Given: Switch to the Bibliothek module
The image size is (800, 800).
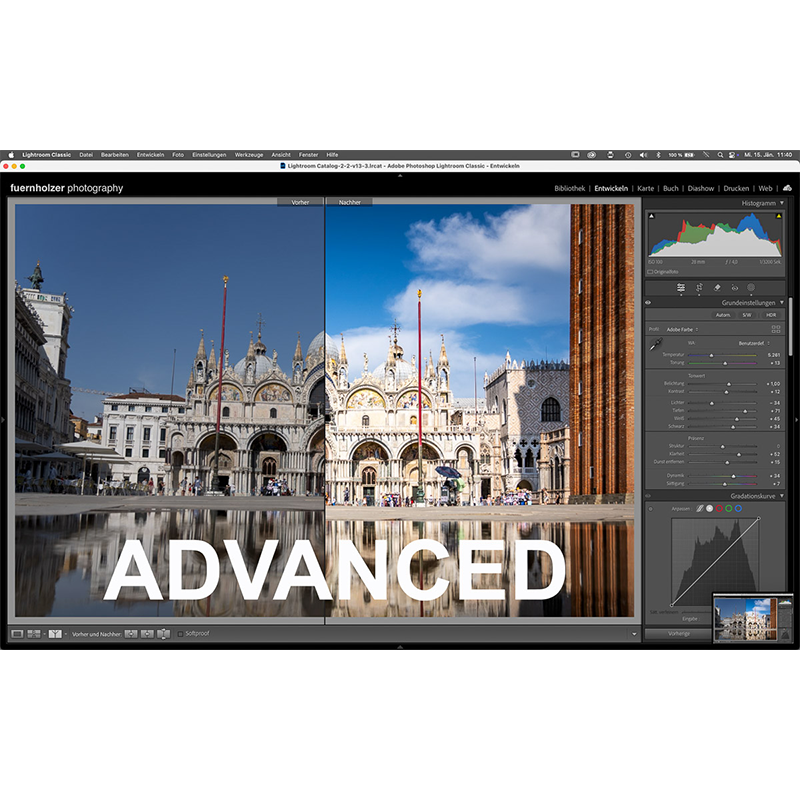Looking at the screenshot, I should click(x=569, y=188).
